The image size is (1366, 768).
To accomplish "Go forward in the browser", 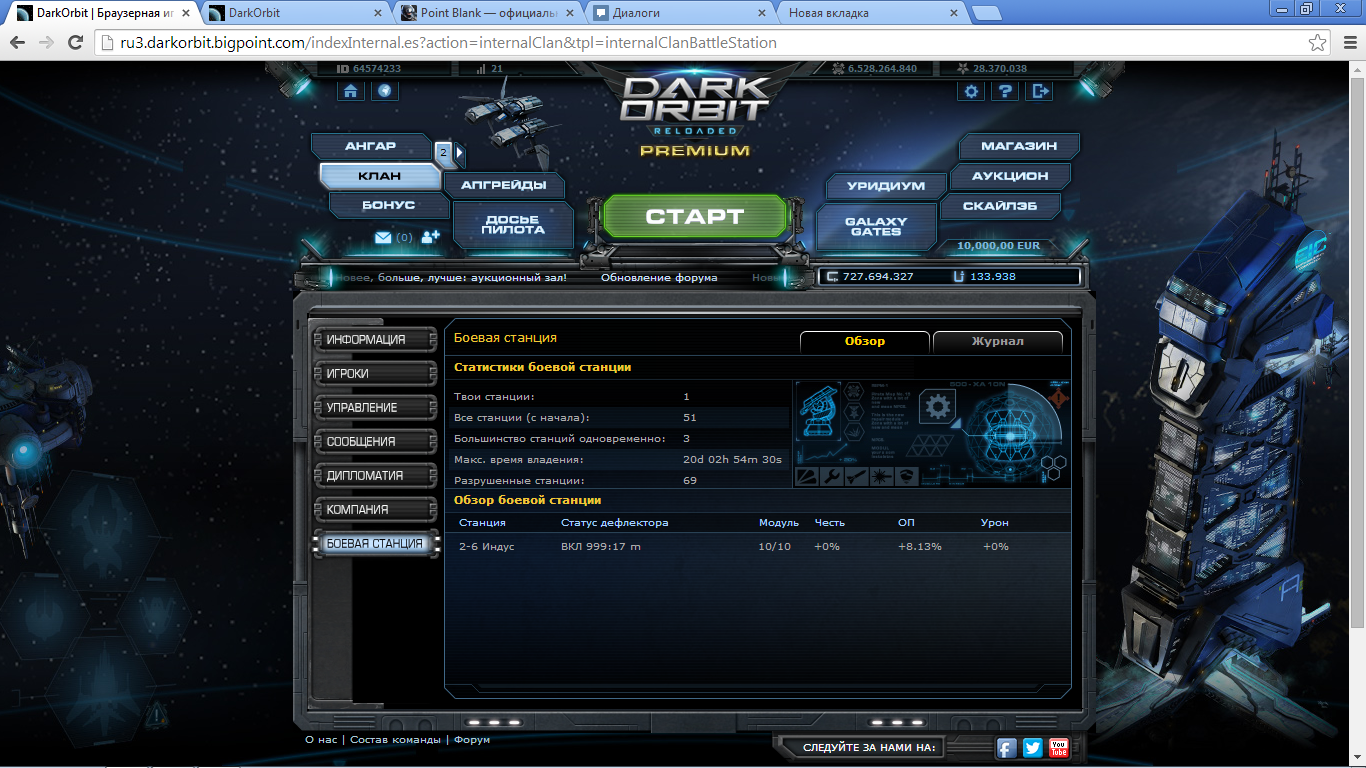I will (x=46, y=43).
